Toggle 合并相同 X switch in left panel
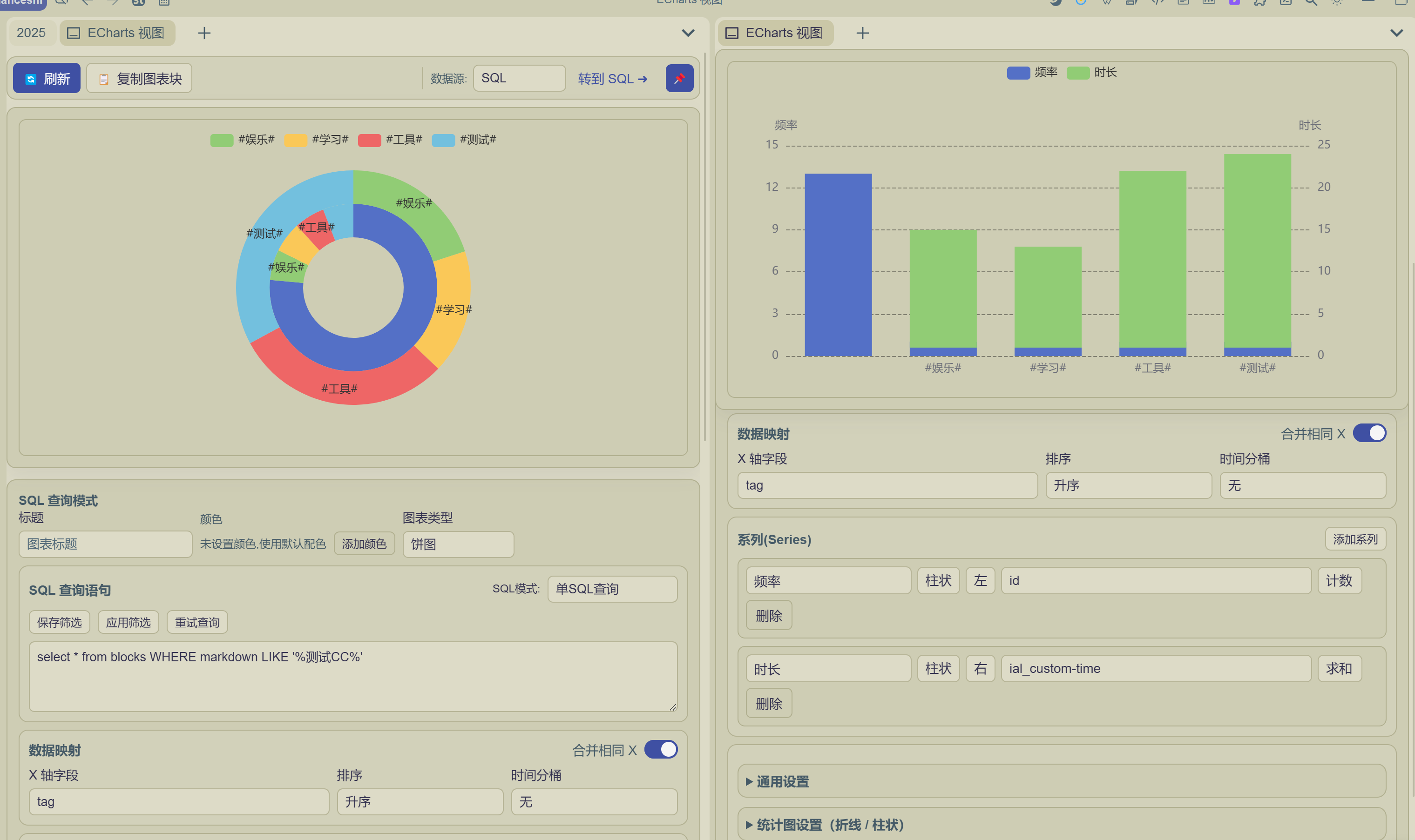1415x840 pixels. (x=660, y=749)
